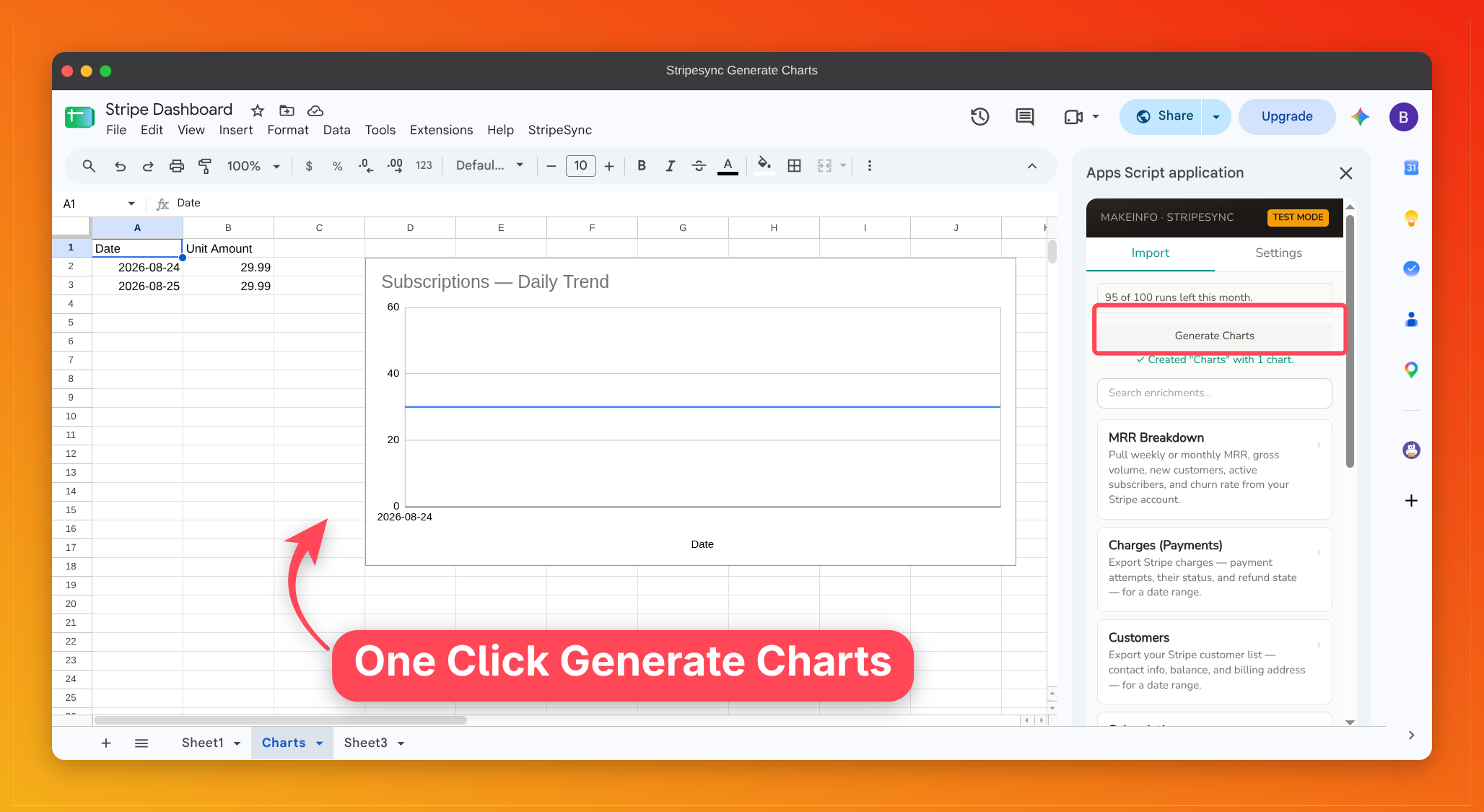Click the Upgrade button
The image size is (1484, 812).
click(x=1287, y=116)
